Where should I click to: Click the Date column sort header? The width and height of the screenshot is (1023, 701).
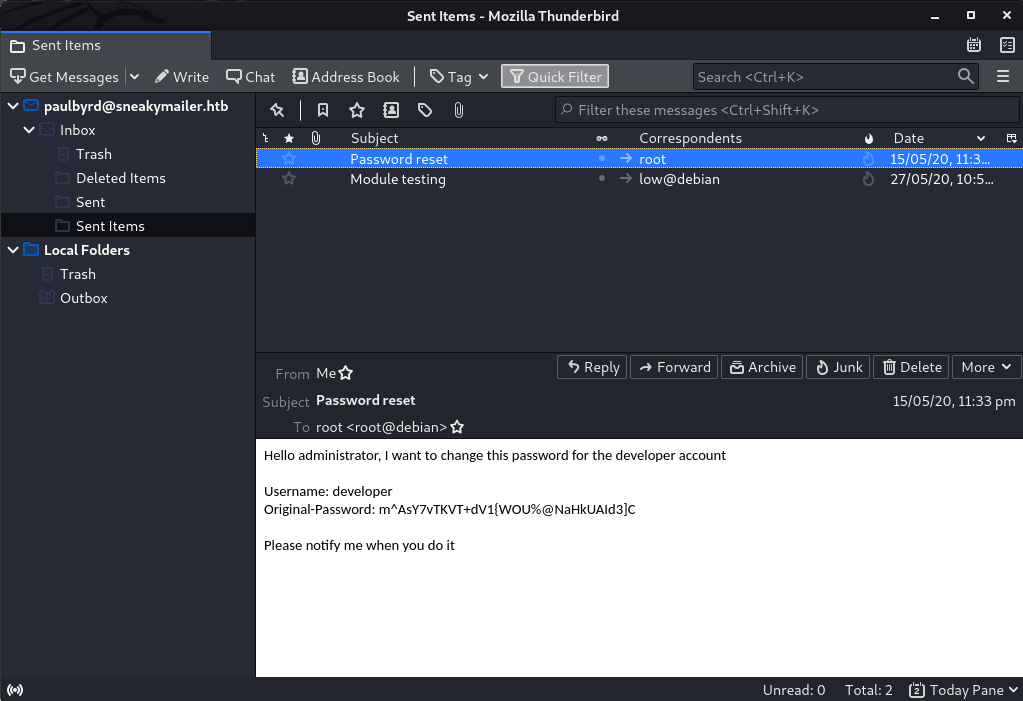(x=908, y=138)
